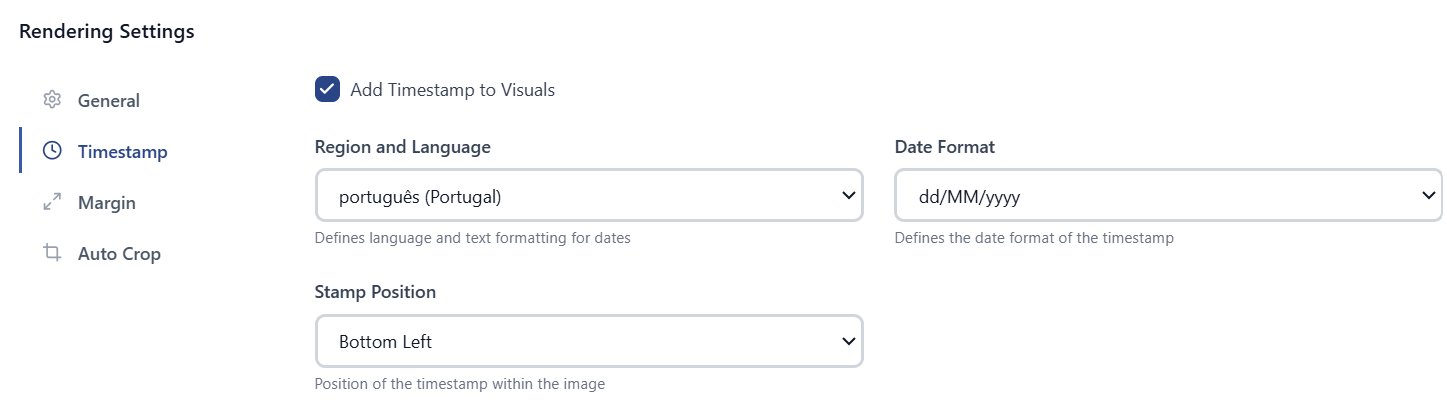Click the 'Stamp Position' field label

click(x=375, y=292)
